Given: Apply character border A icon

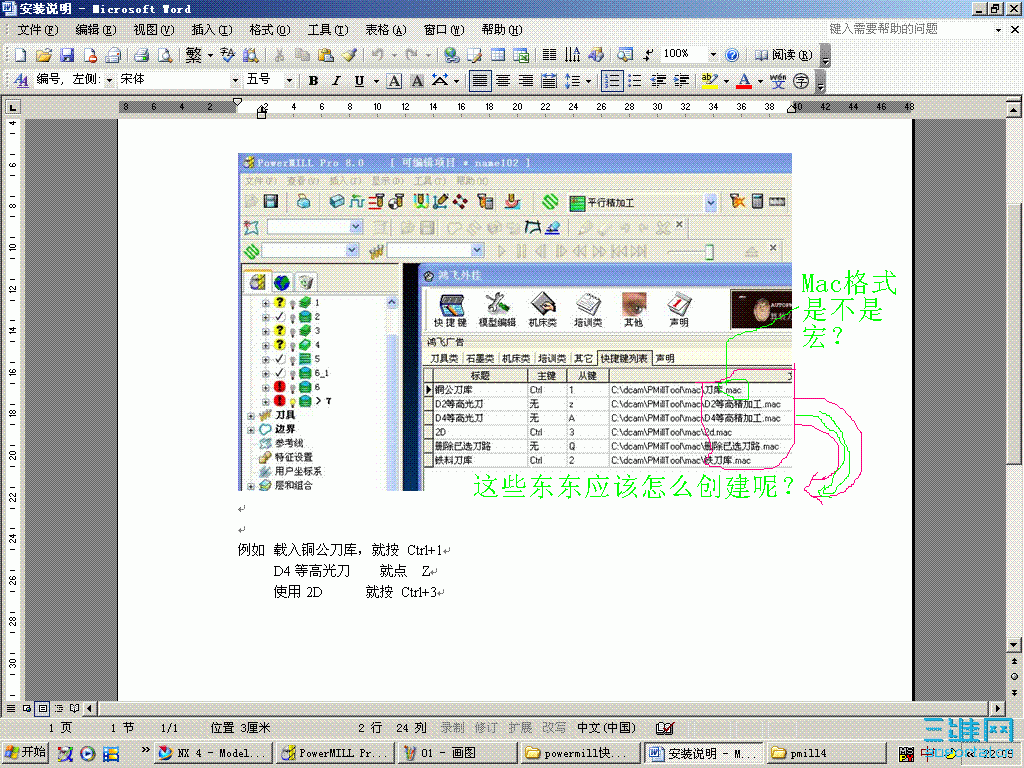Looking at the screenshot, I should tap(394, 81).
